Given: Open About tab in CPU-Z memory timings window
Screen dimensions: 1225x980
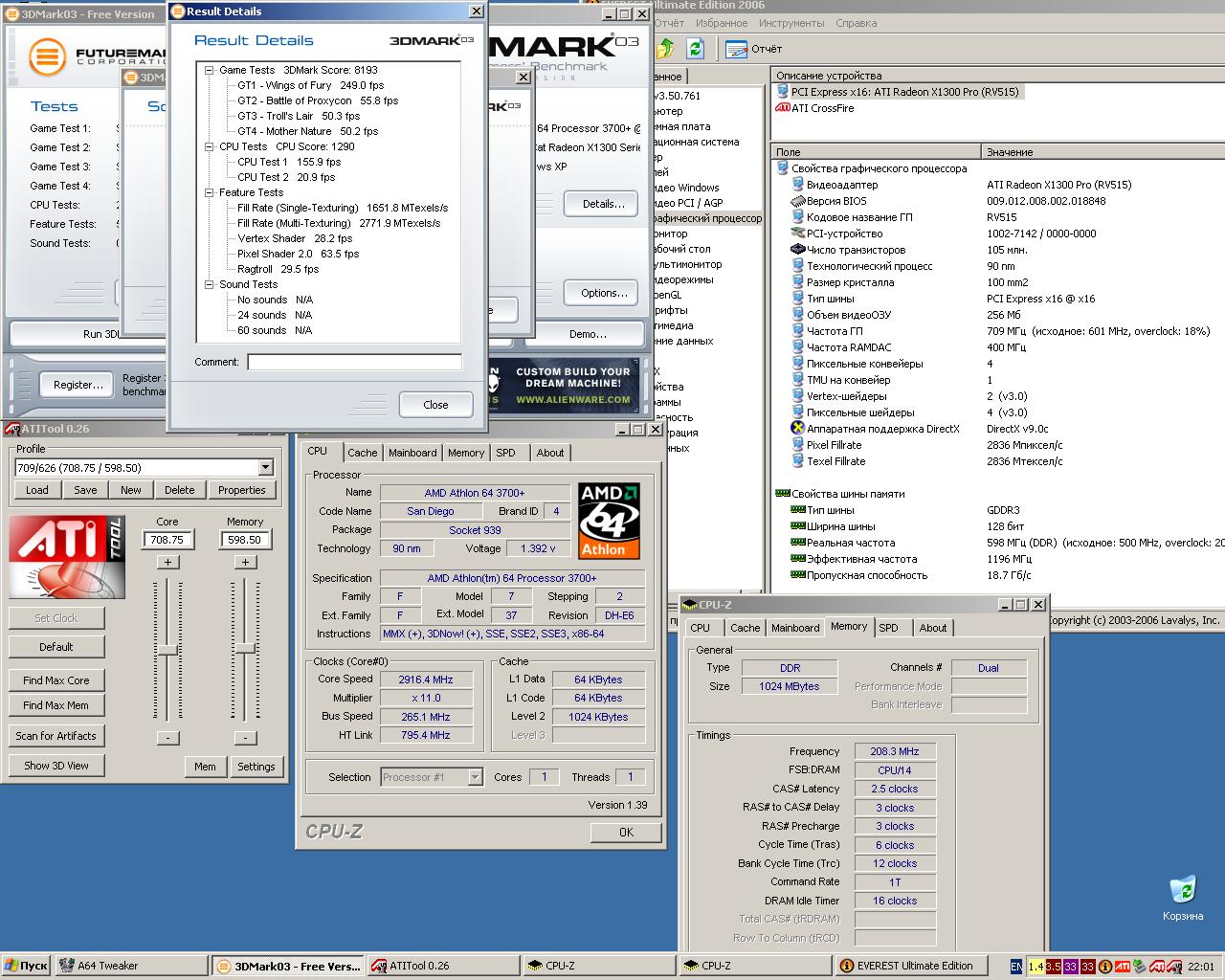Looking at the screenshot, I should [x=933, y=628].
